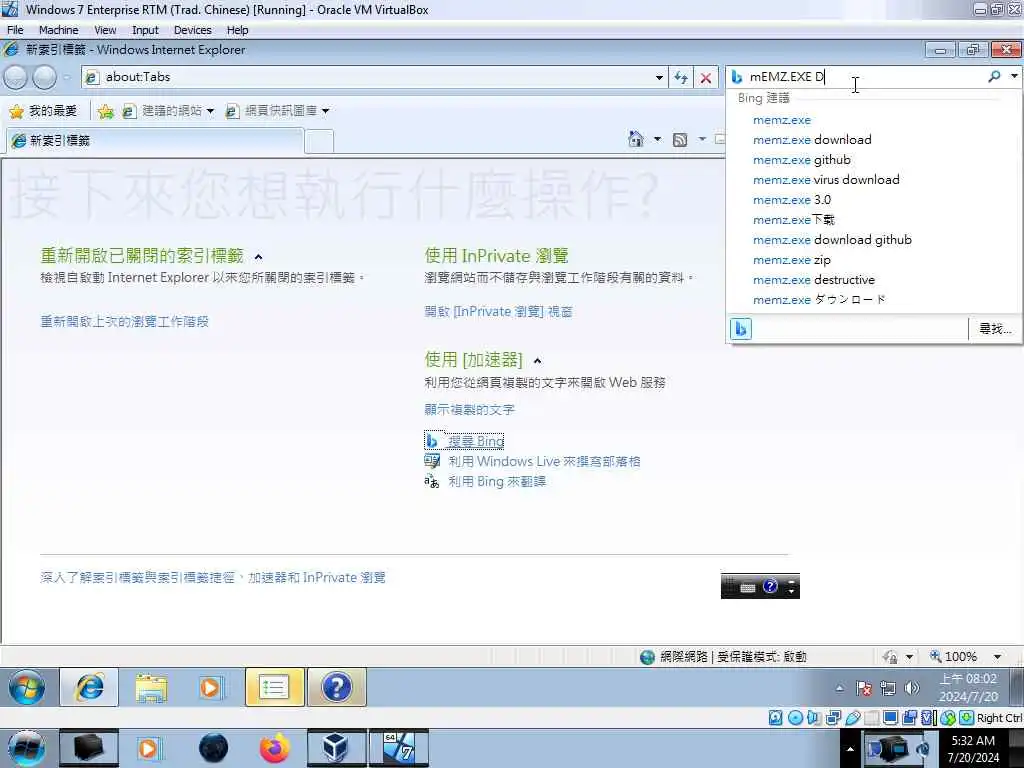1024x768 pixels.
Task: Click the blank new-tab button
Action: point(319,142)
